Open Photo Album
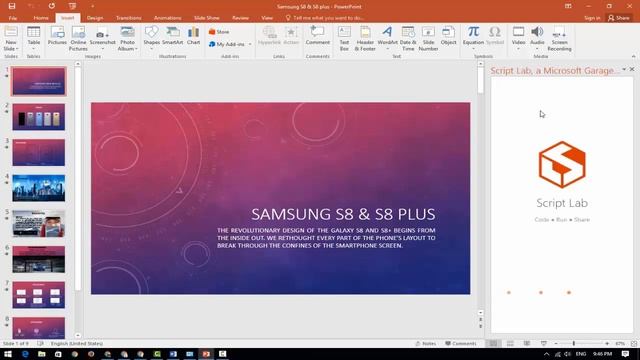640x360 pixels. (127, 38)
